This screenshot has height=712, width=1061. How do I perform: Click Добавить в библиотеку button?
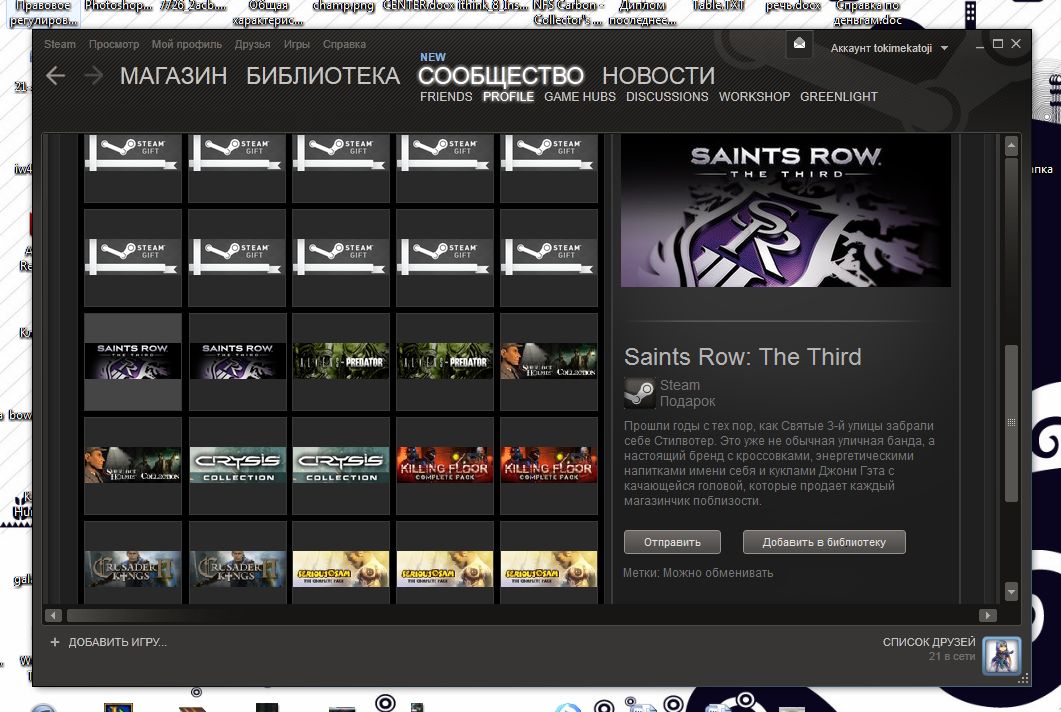click(824, 542)
